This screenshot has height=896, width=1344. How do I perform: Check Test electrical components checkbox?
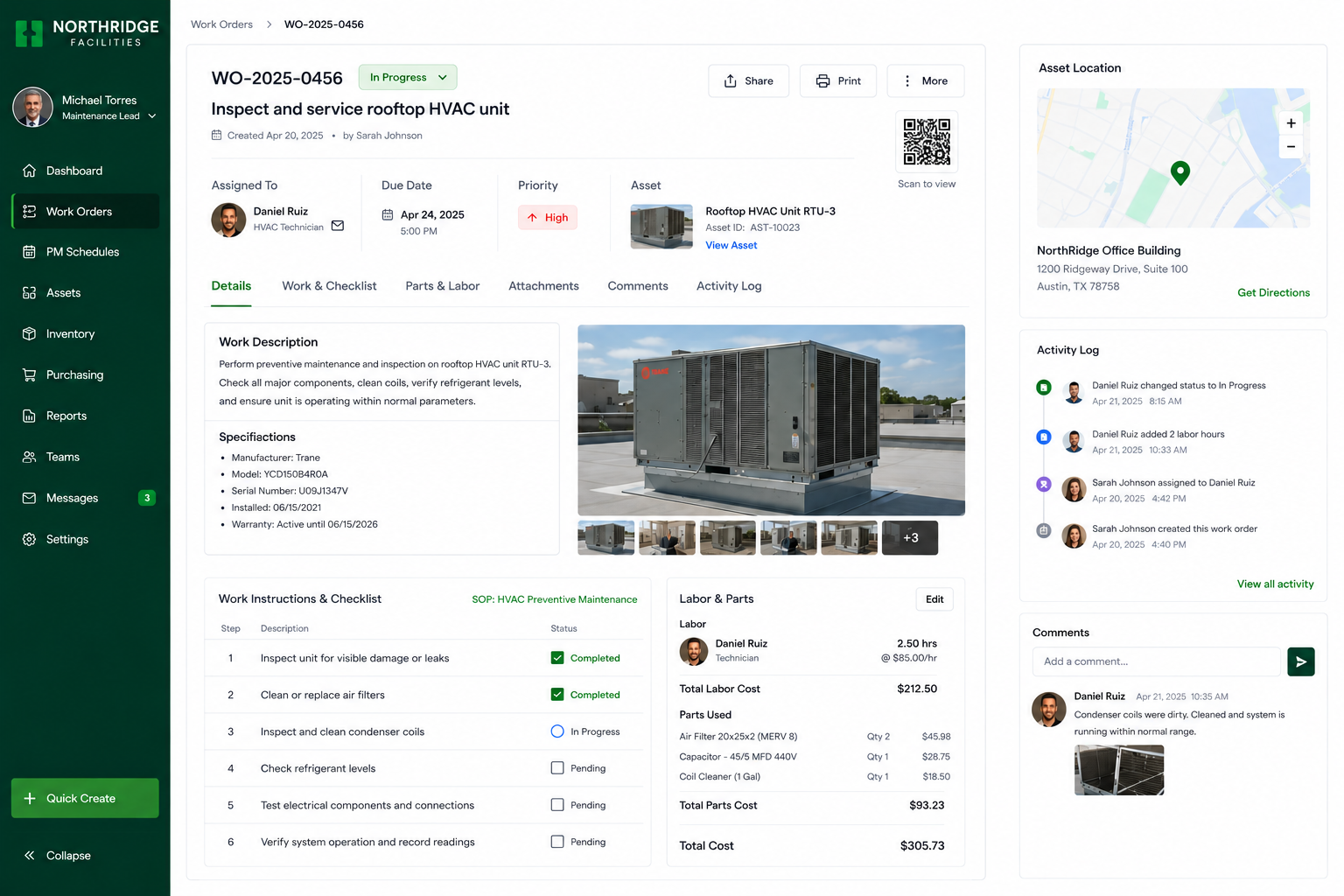point(557,805)
